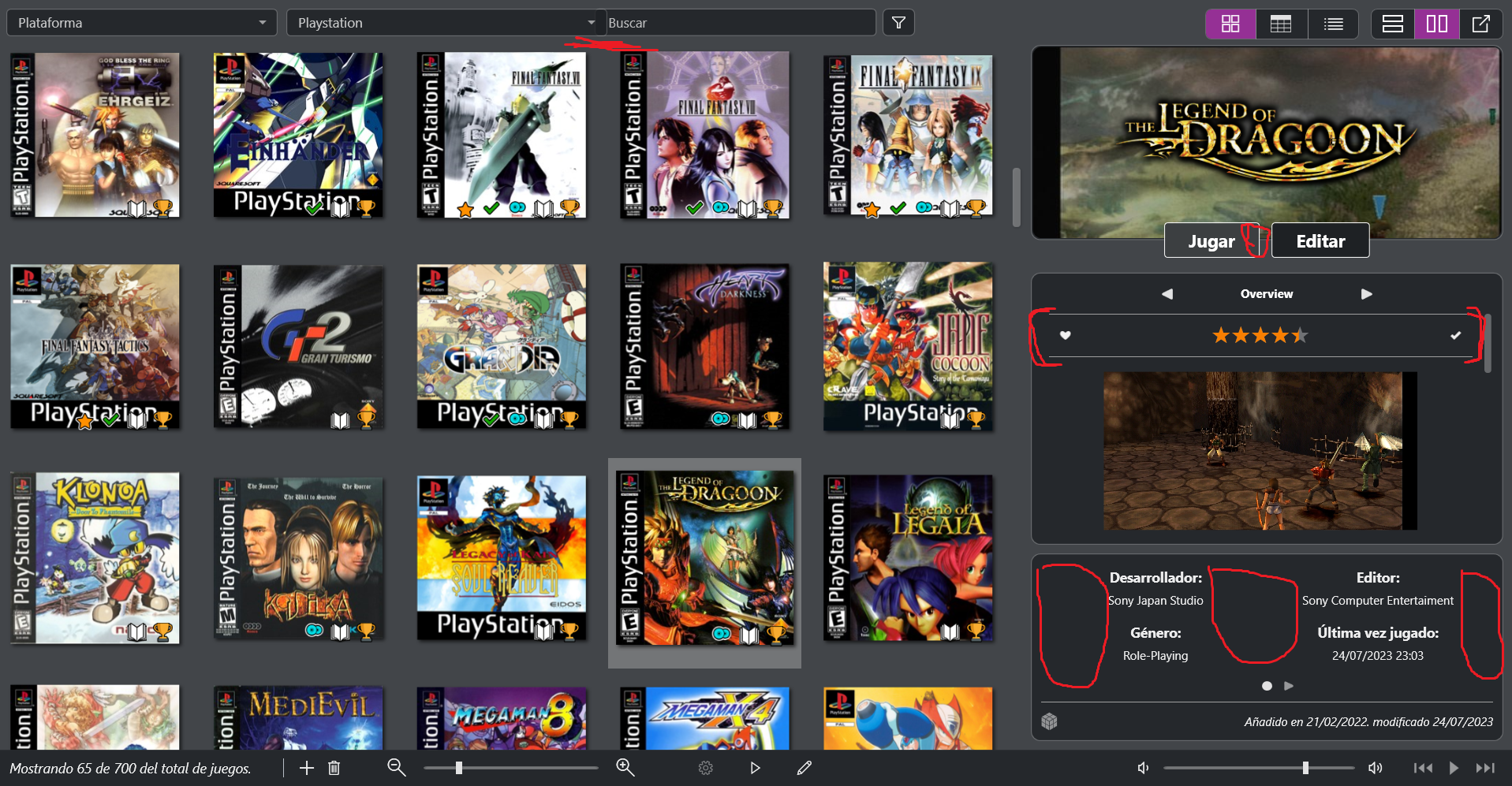Select horizontal split panel layout
Screen dimensions: 1512x786
point(1393,24)
